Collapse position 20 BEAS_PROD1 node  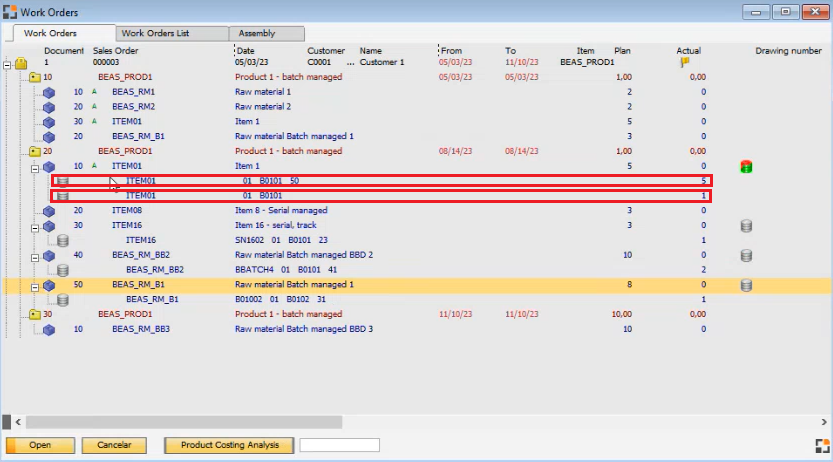pyautogui.click(x=21, y=152)
